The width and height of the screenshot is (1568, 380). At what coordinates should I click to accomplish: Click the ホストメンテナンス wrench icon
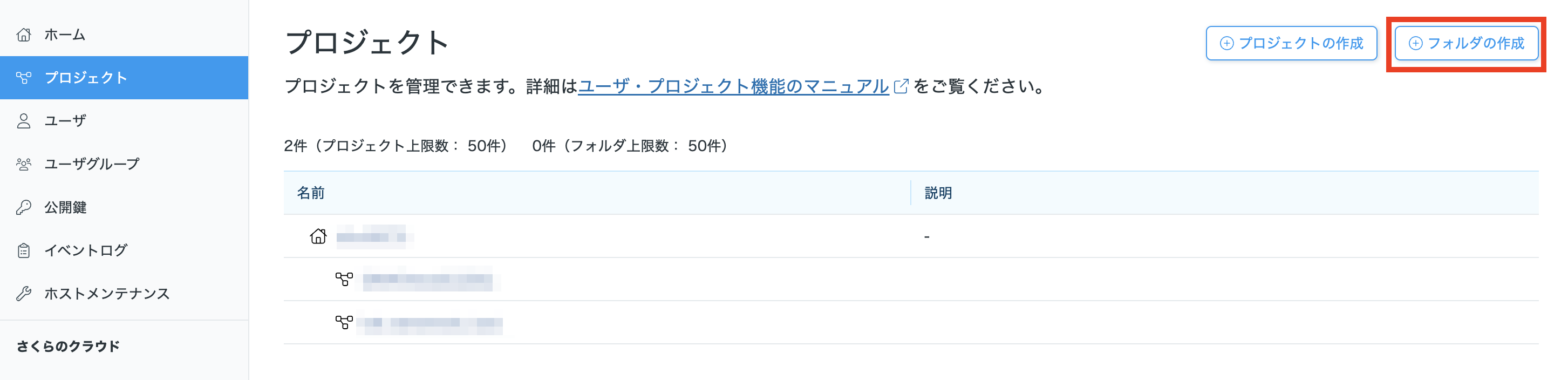coord(24,294)
